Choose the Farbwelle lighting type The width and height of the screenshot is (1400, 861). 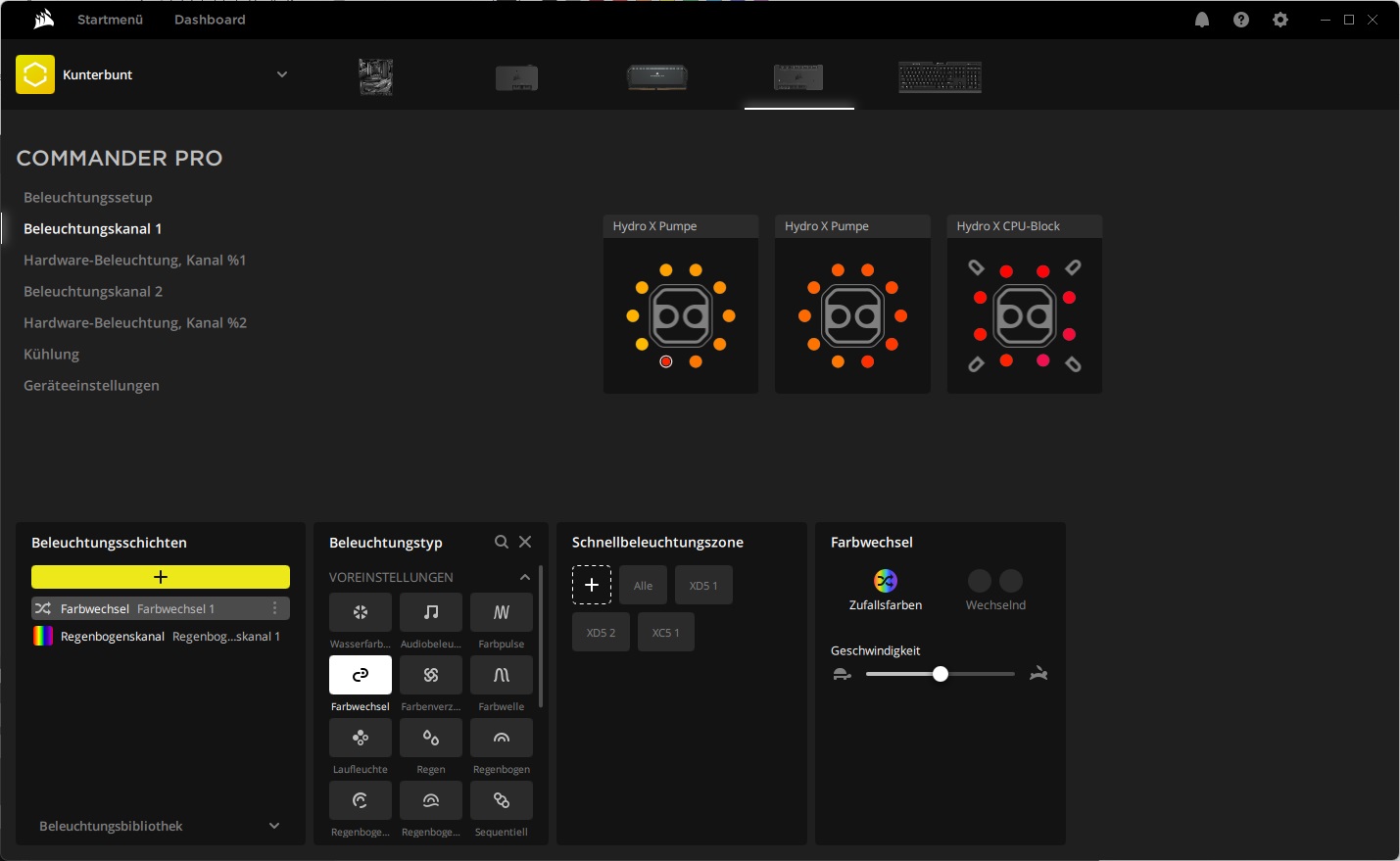[502, 675]
